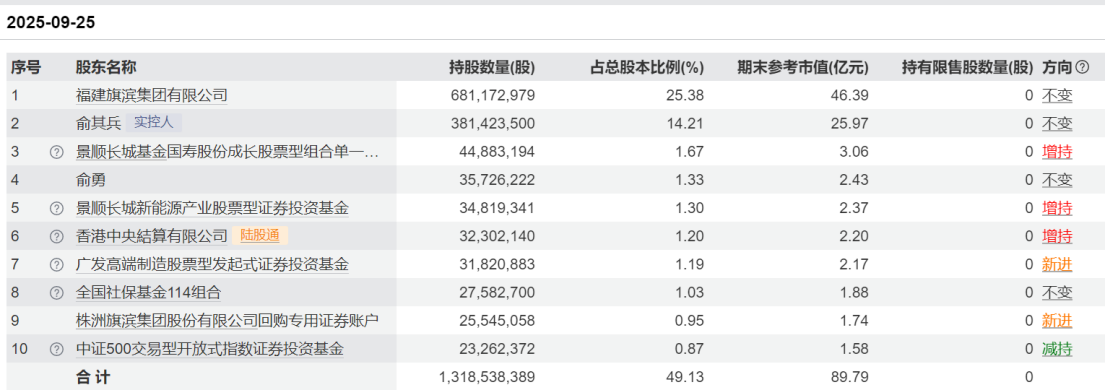Screen dimensions: 1105x390
Task: Click shareholder name 俞勇
Action: coord(90,180)
